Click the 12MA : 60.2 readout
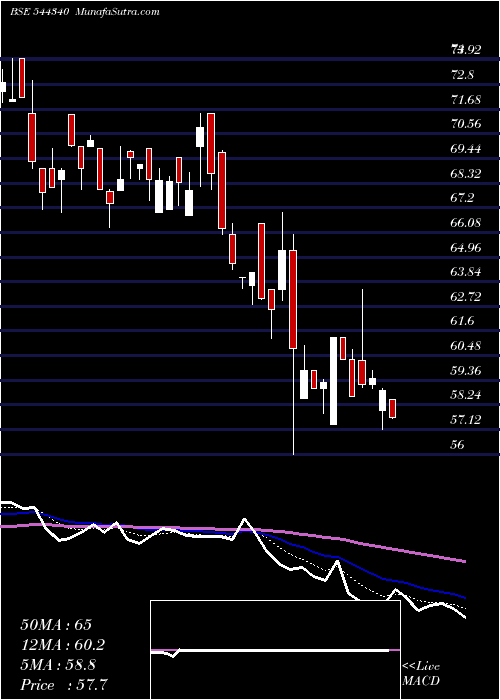Screen dimensions: 500x700 (63, 645)
